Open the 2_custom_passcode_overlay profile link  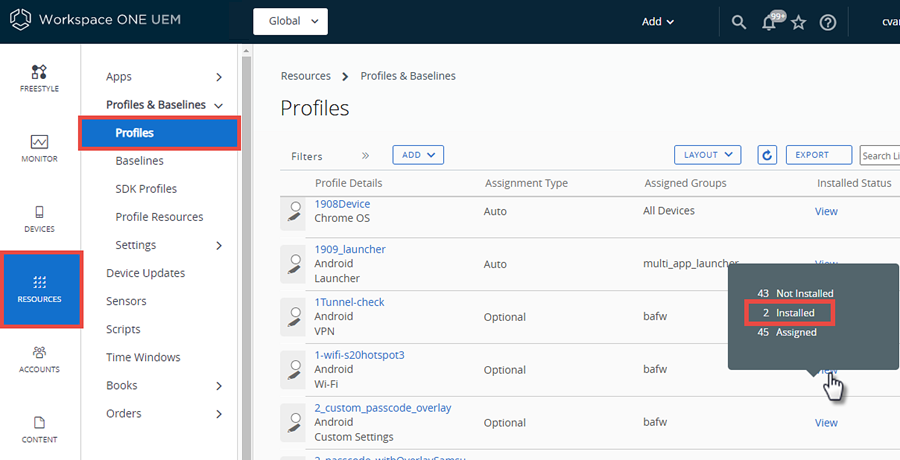(x=383, y=408)
